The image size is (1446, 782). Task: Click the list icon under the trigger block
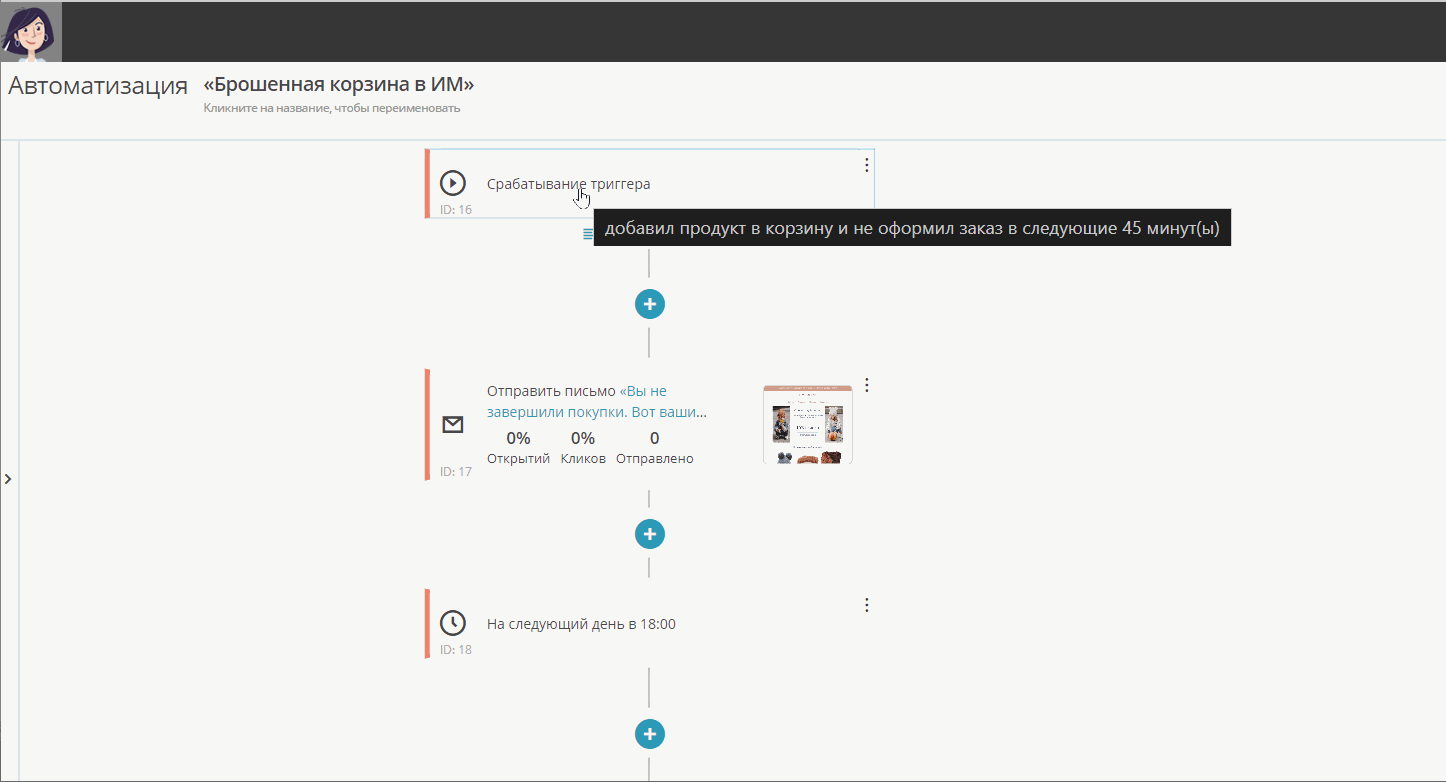coord(588,233)
